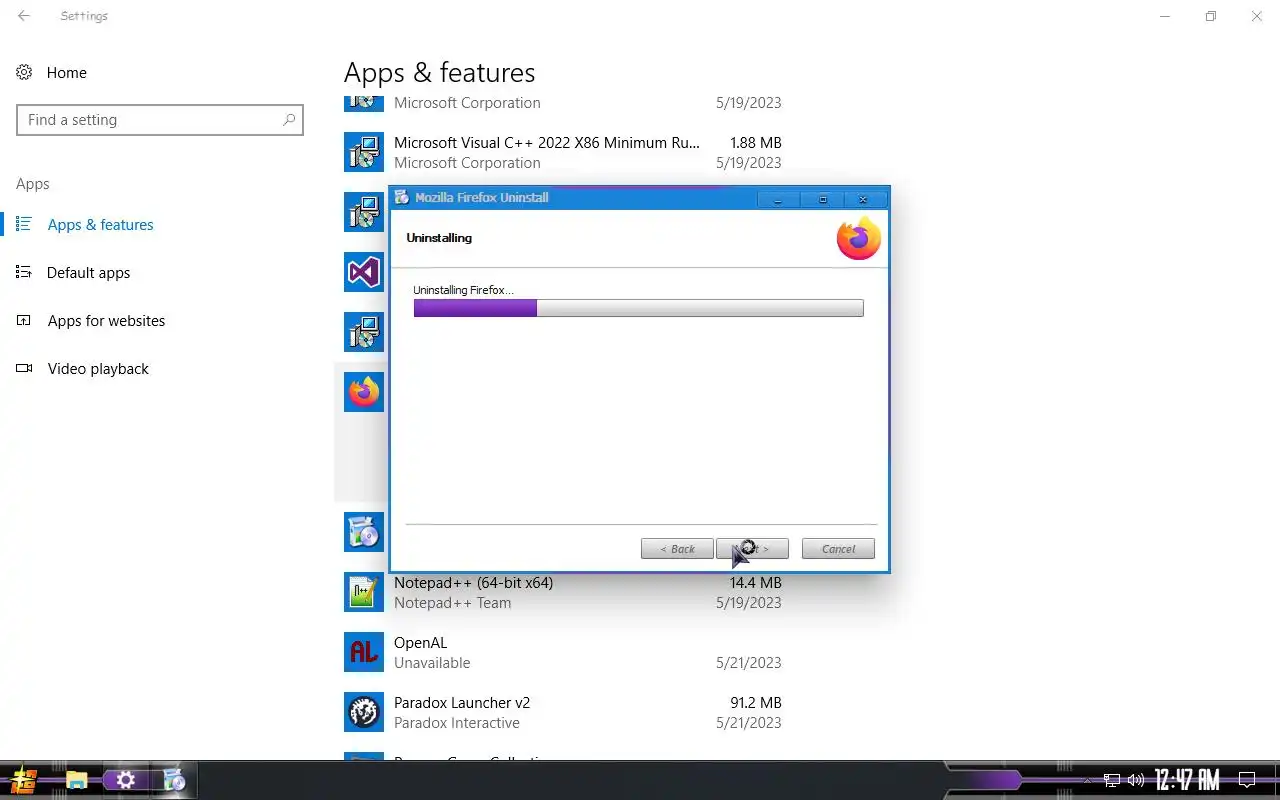Click the Apps heading in the sidebar
1280x800 pixels.
click(33, 184)
